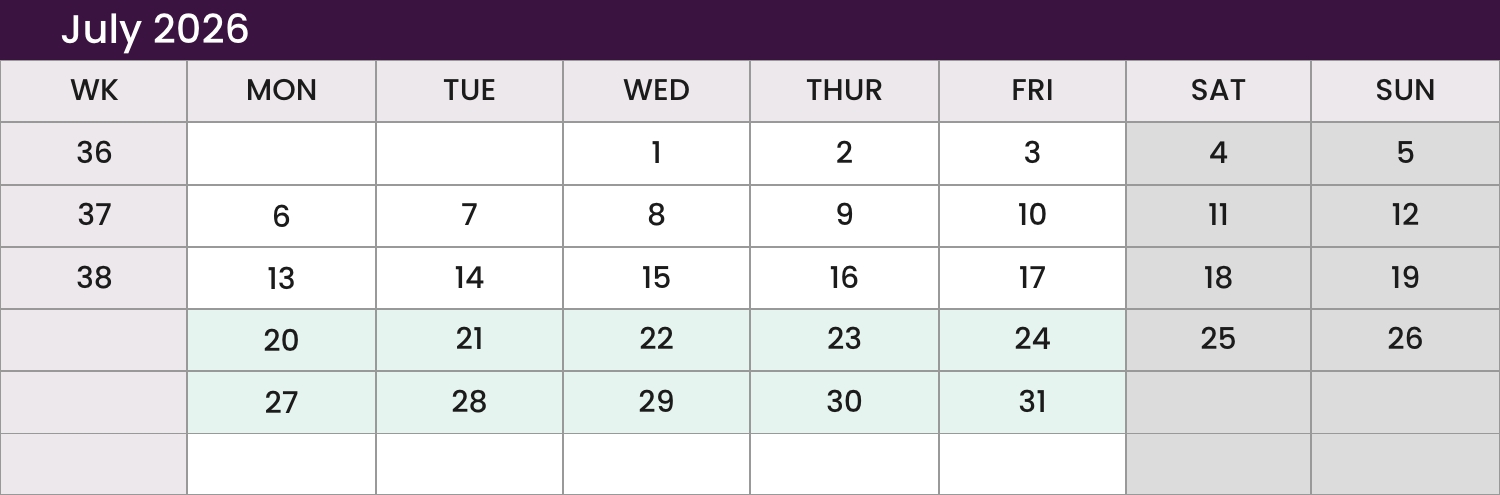Click the July 2026 title header
This screenshot has width=1500, height=495.
155,29
